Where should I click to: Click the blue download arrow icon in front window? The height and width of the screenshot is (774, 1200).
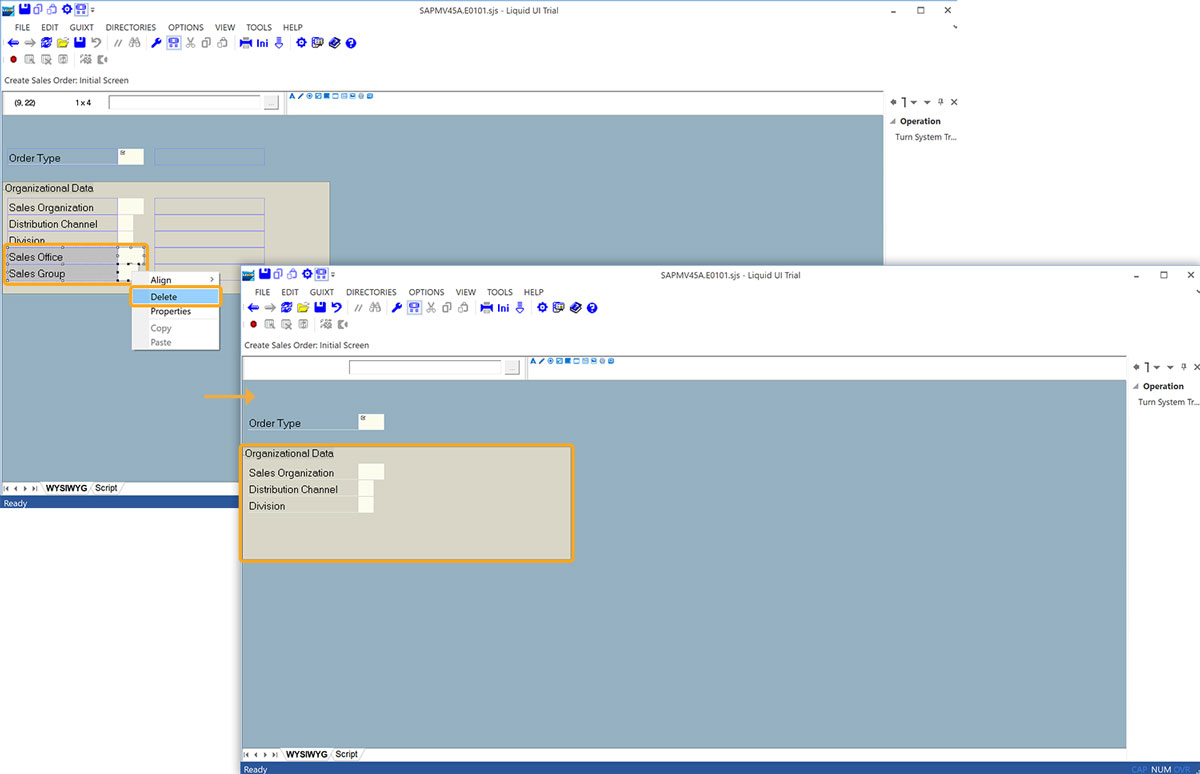click(518, 308)
